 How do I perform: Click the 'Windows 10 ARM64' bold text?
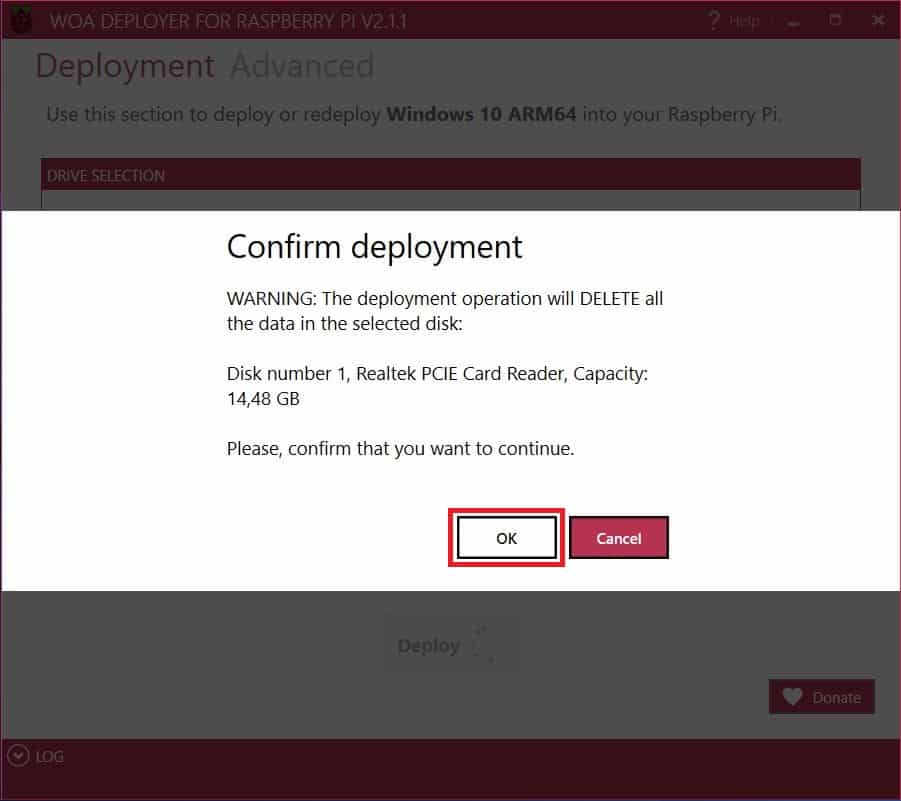pyautogui.click(x=481, y=114)
